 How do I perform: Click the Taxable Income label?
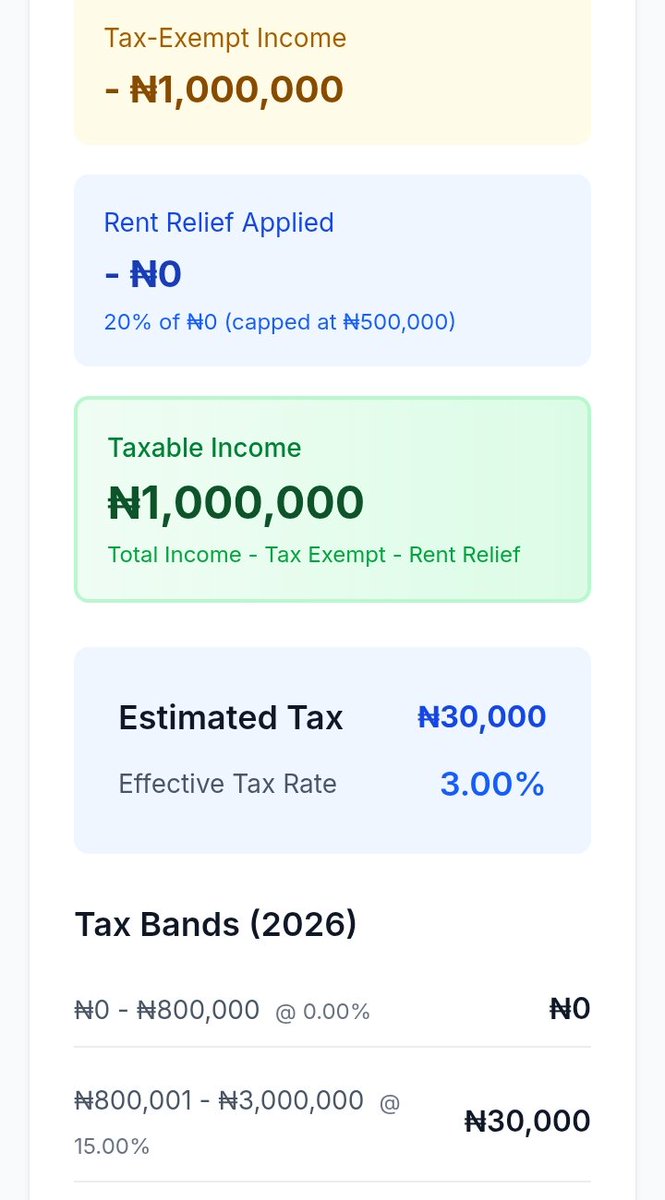pyautogui.click(x=204, y=448)
